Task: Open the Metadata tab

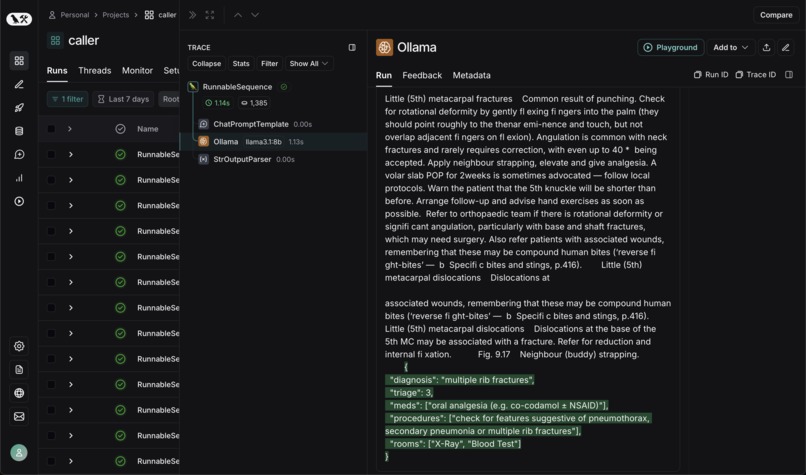Action: (471, 75)
